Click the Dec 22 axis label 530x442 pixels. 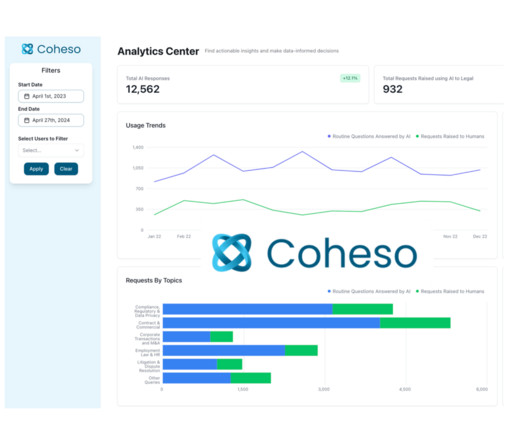coord(480,237)
